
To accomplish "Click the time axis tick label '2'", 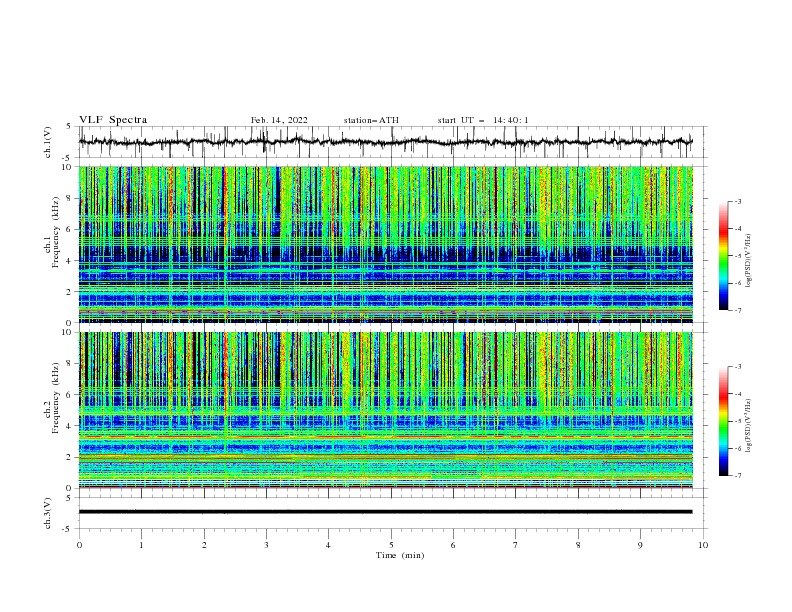I will 204,545.
